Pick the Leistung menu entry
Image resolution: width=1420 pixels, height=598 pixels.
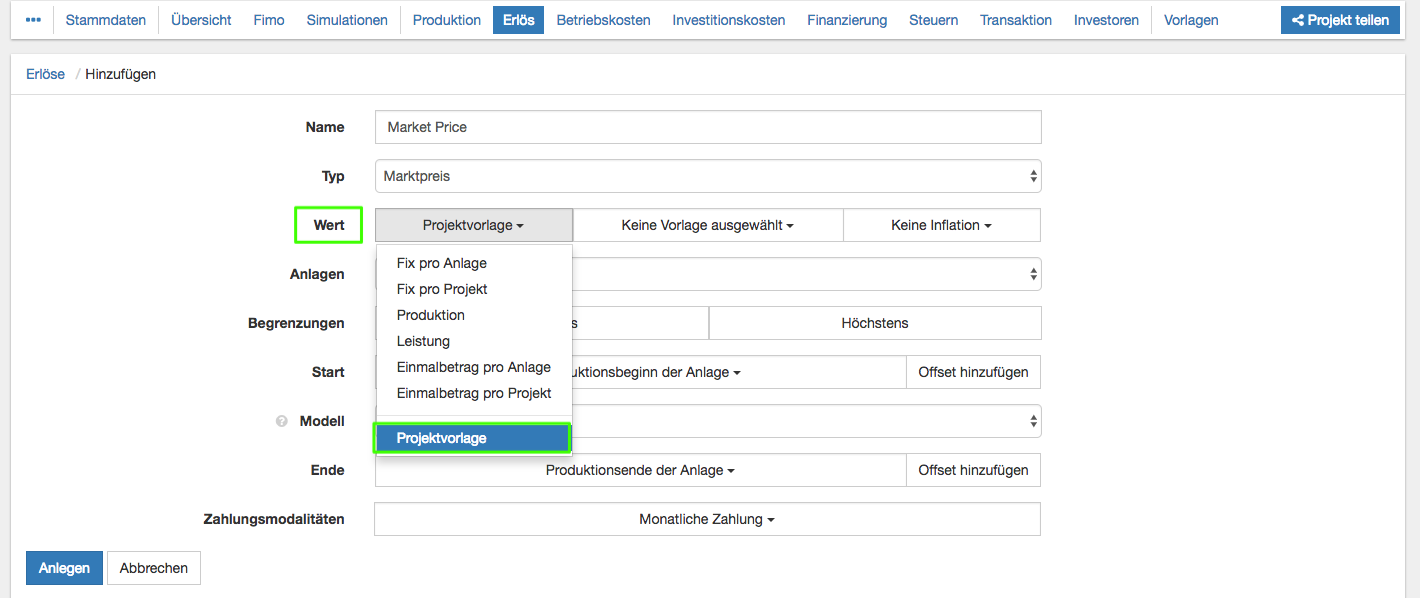point(423,341)
